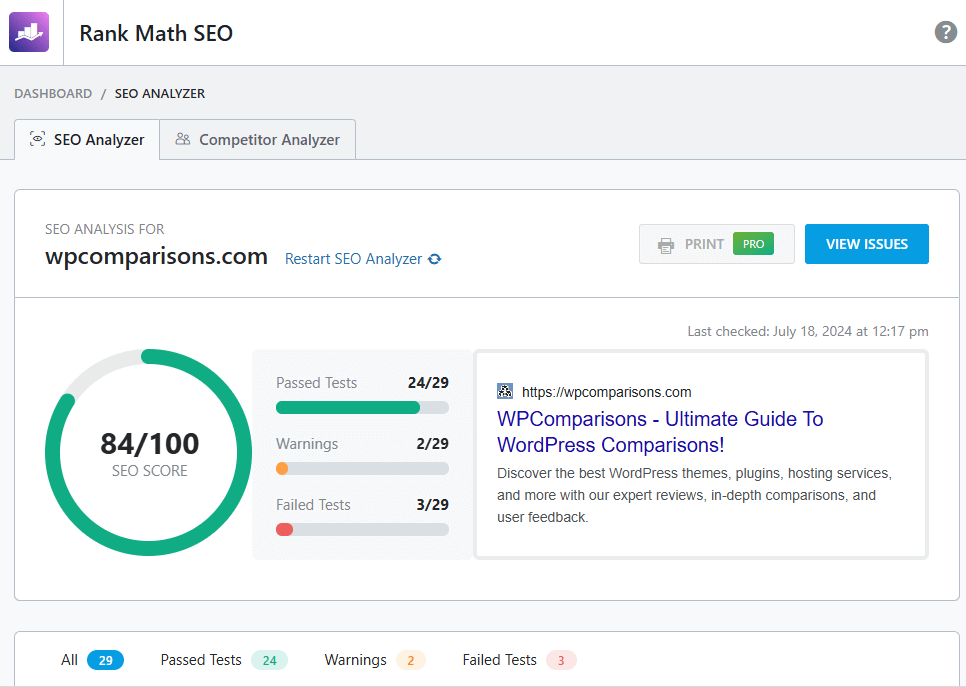Open the WPComparisons search result title link
The height and width of the screenshot is (687, 966).
[x=660, y=431]
